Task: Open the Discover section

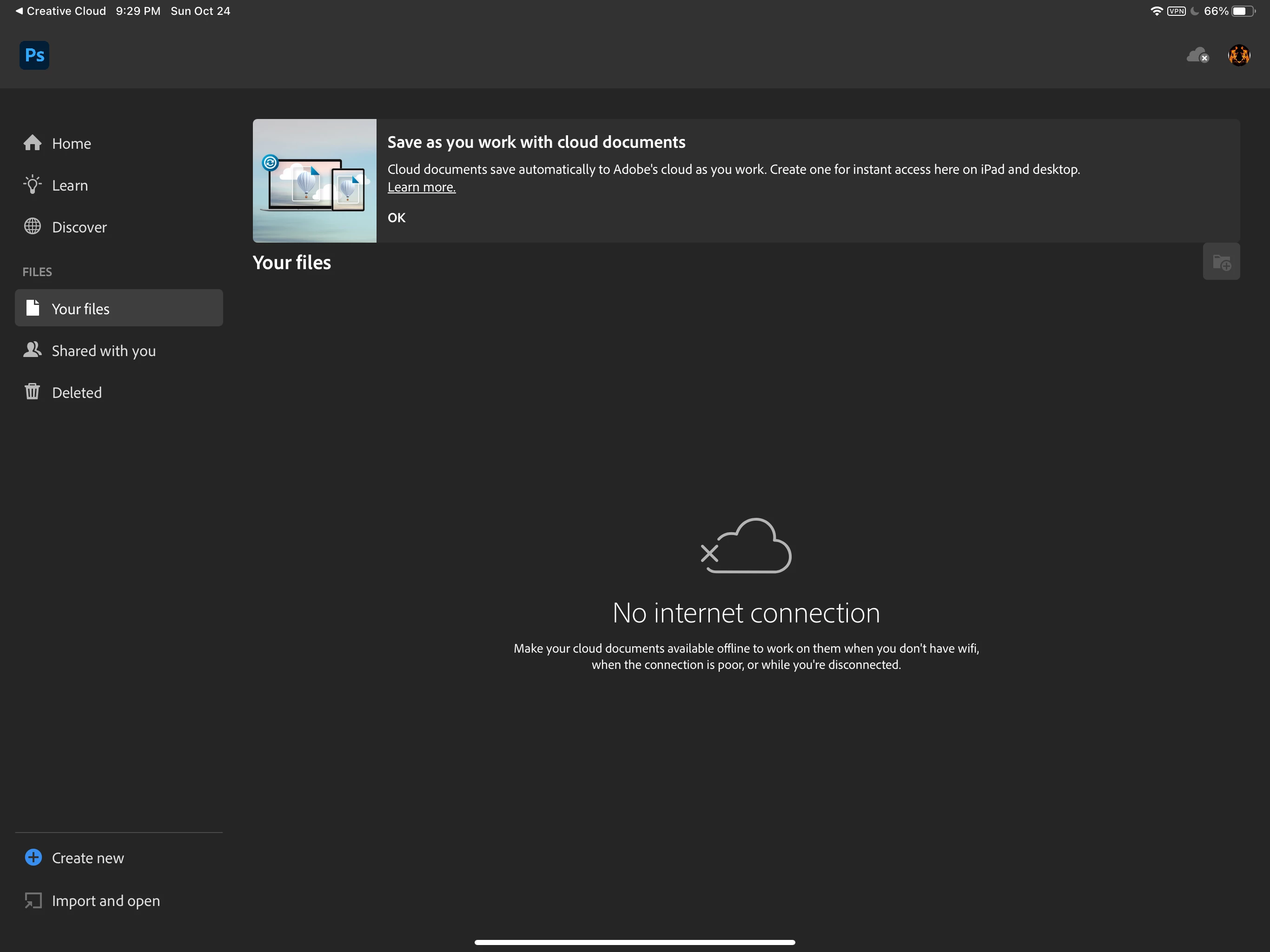Action: (x=79, y=227)
